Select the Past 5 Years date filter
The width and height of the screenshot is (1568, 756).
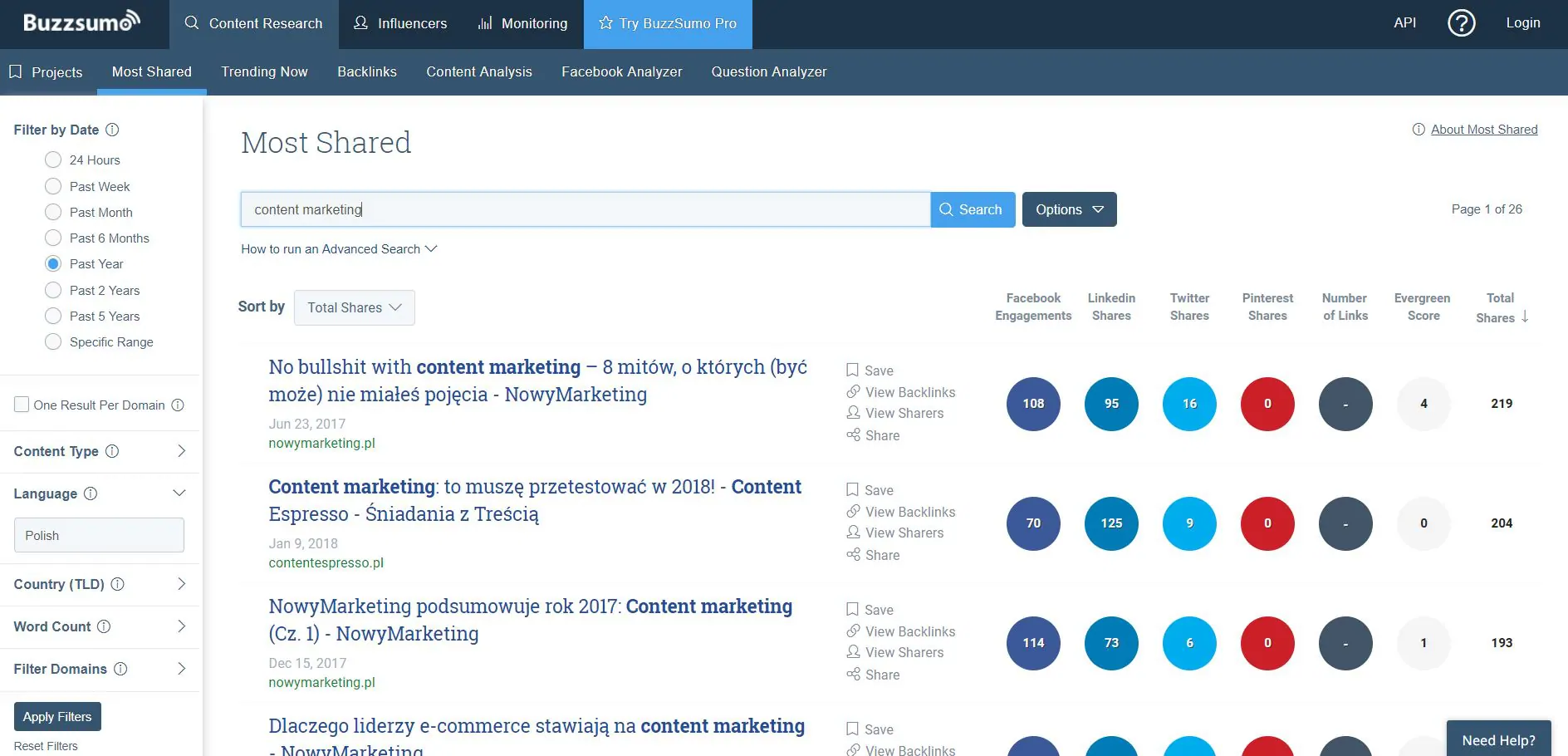(53, 316)
